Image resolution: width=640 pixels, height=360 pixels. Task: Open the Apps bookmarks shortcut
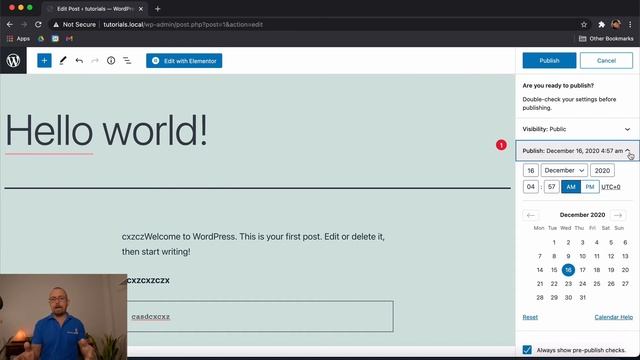click(18, 38)
